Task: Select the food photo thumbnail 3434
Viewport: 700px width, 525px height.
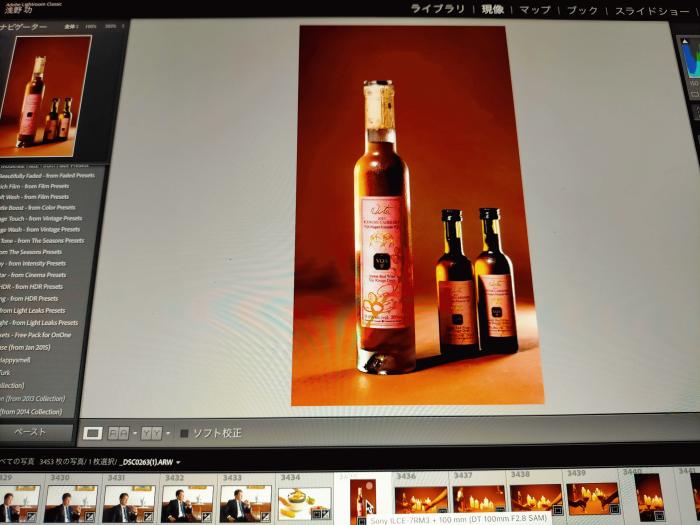Action: pos(304,504)
